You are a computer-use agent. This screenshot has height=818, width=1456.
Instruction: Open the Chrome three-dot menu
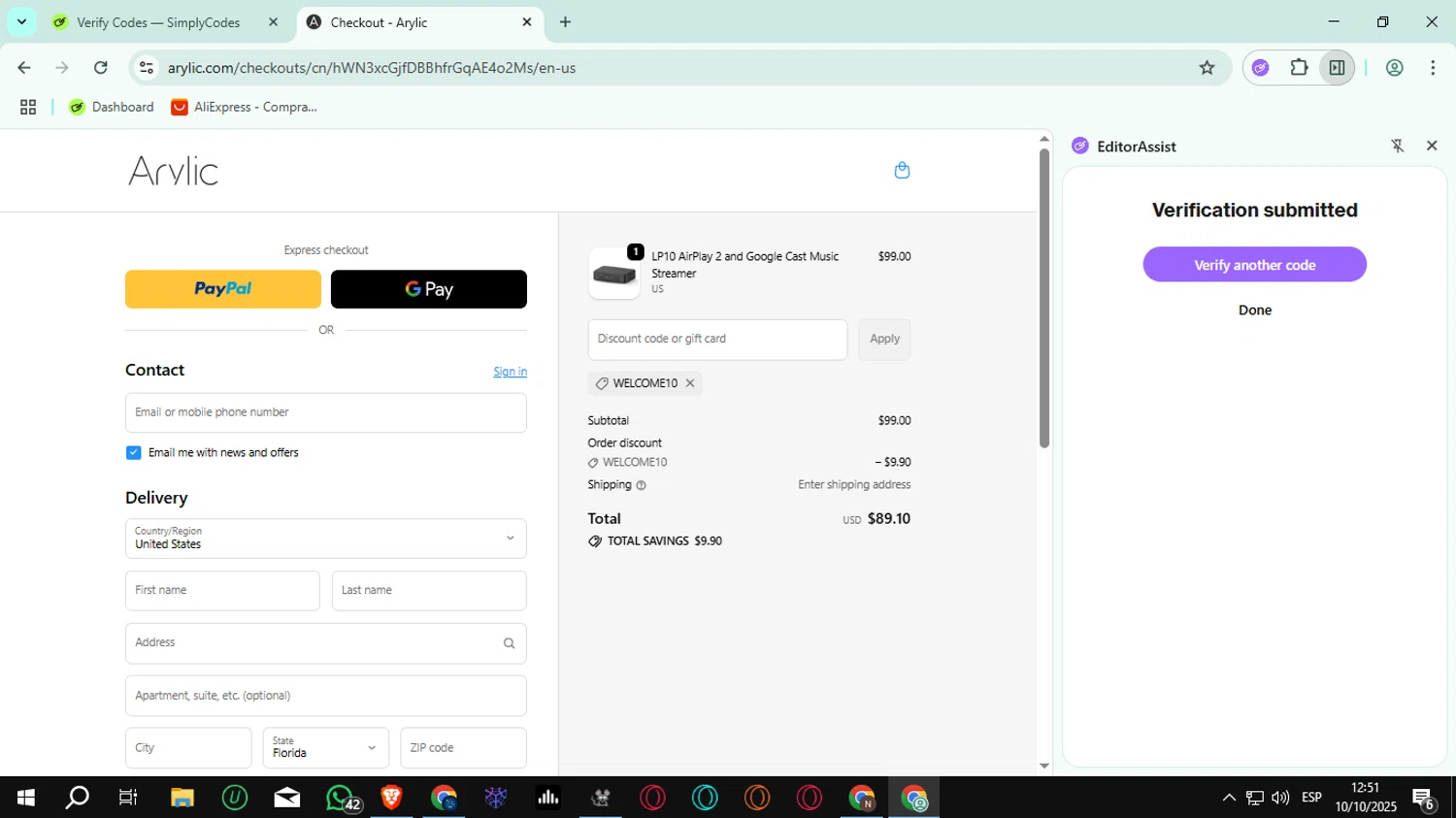[1433, 68]
